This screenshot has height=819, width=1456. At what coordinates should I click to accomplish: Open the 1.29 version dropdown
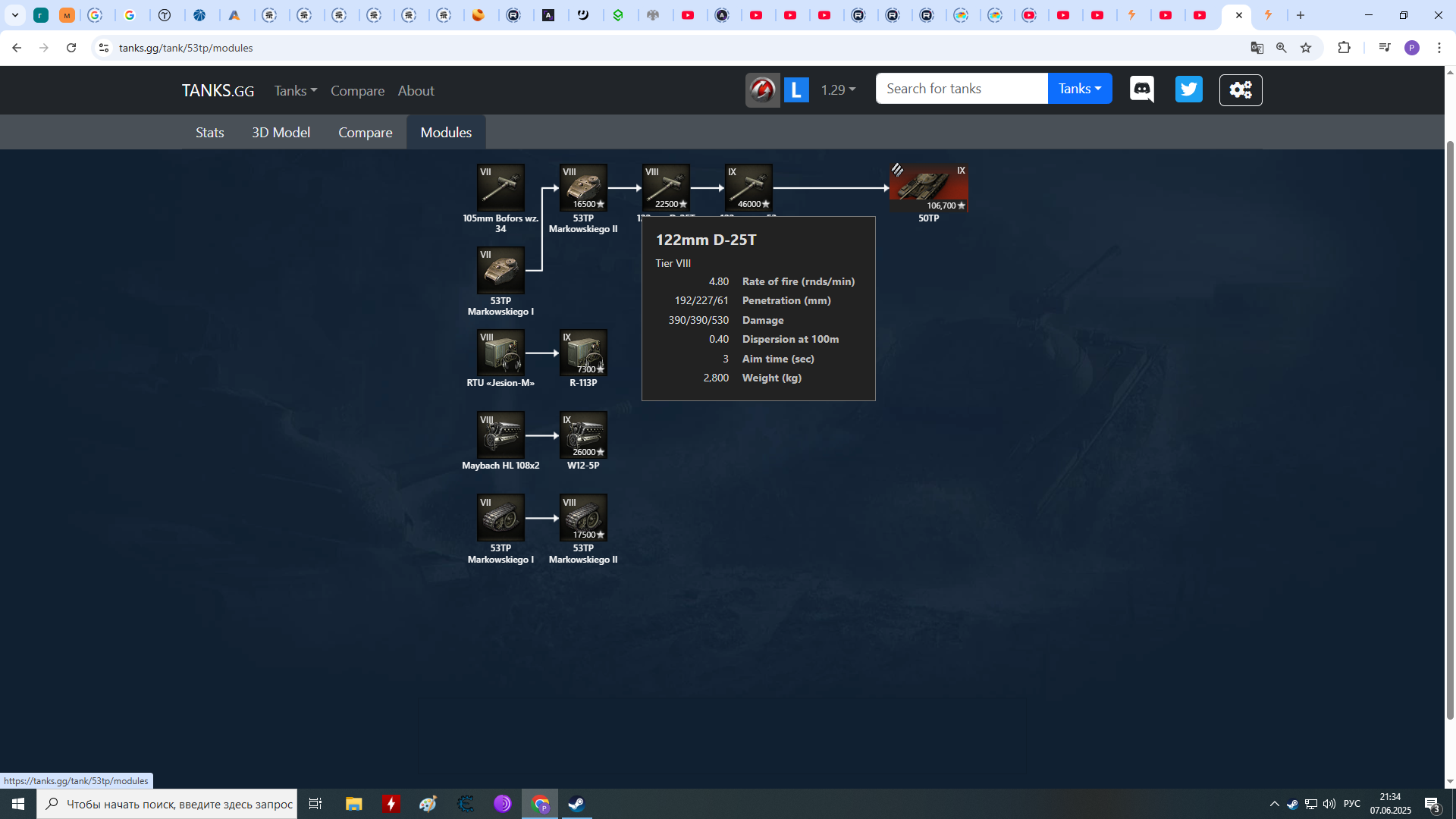point(838,89)
